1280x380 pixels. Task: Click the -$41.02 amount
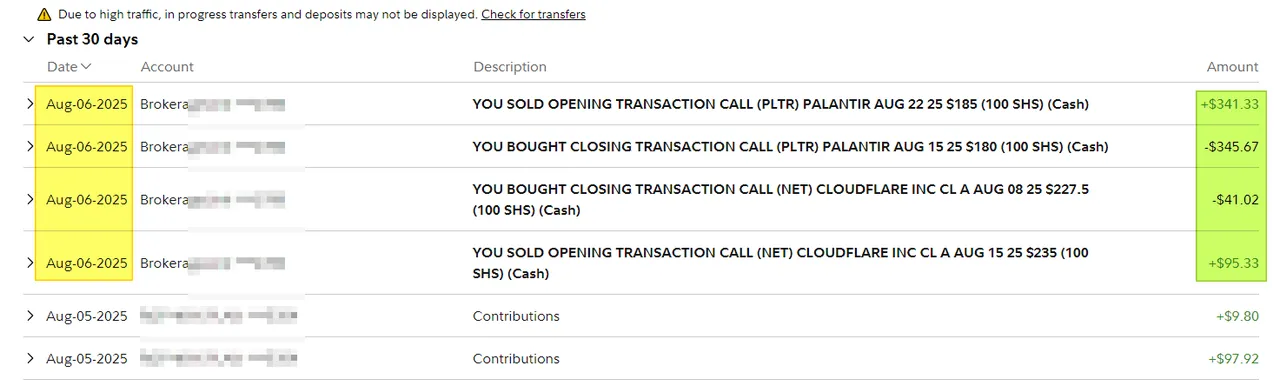1236,200
